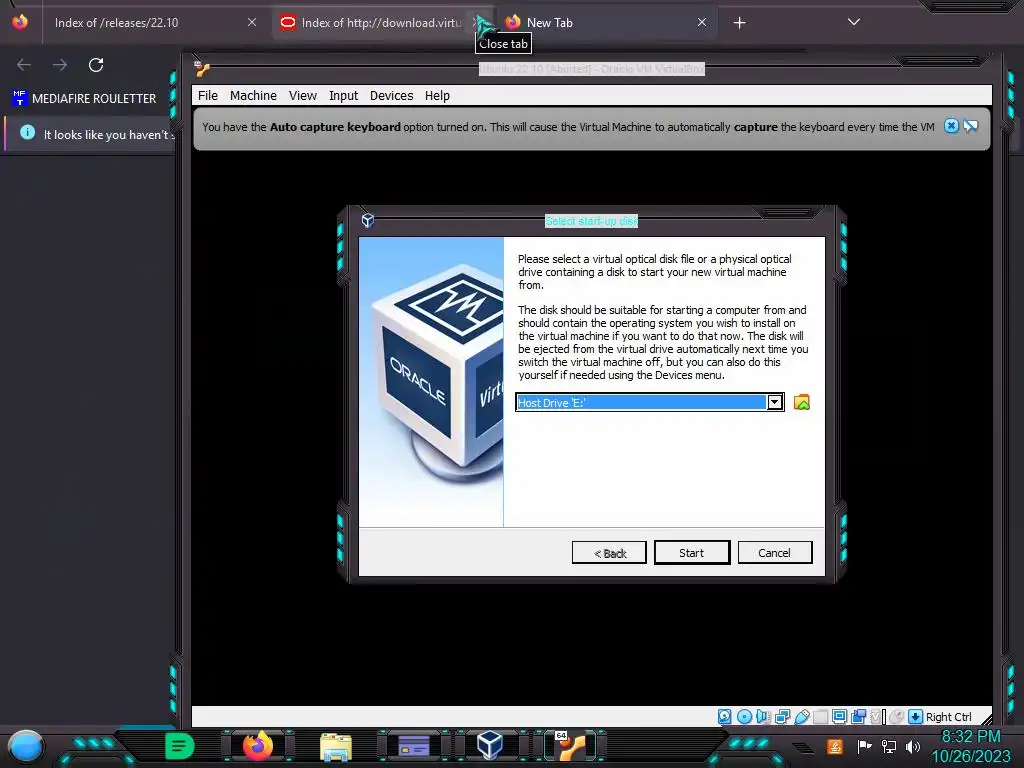
Task: Click the network tray icon
Action: pyautogui.click(x=889, y=746)
